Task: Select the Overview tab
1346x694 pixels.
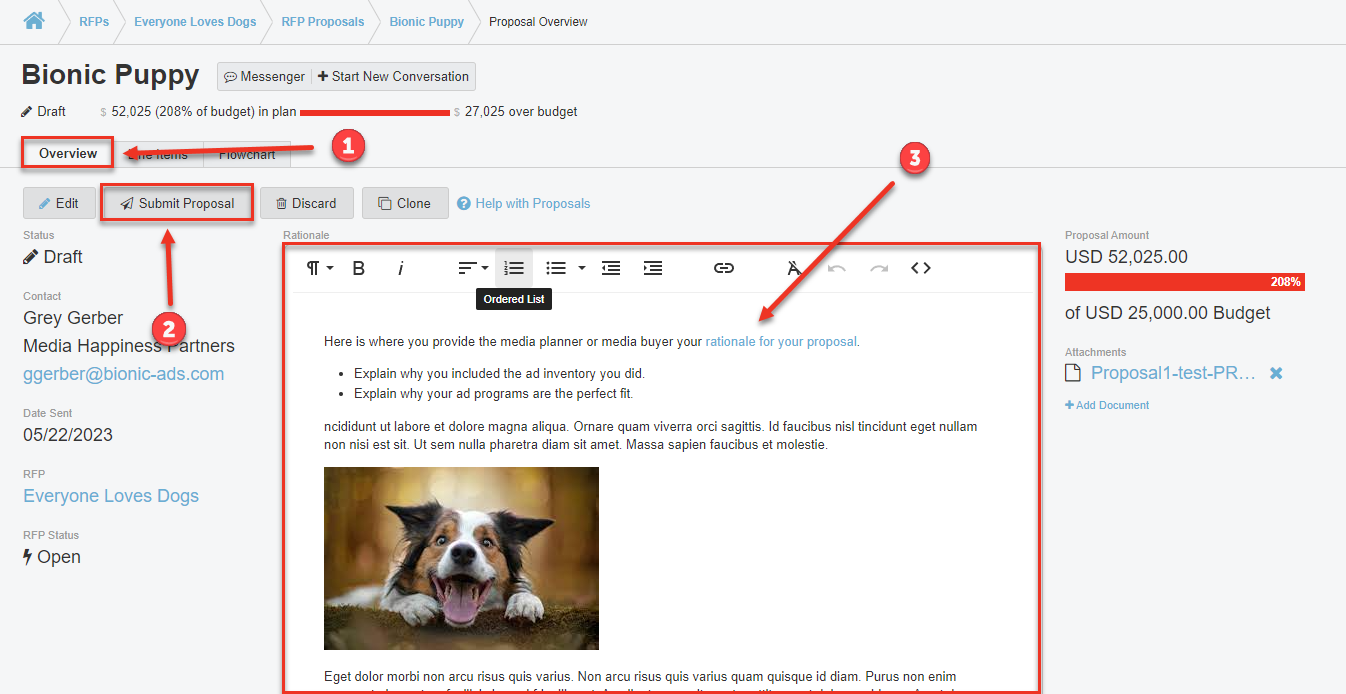Action: coord(68,153)
